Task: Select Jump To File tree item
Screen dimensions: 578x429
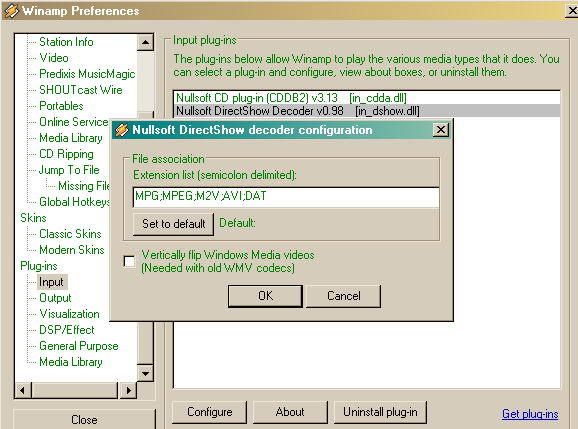Action: tap(69, 170)
